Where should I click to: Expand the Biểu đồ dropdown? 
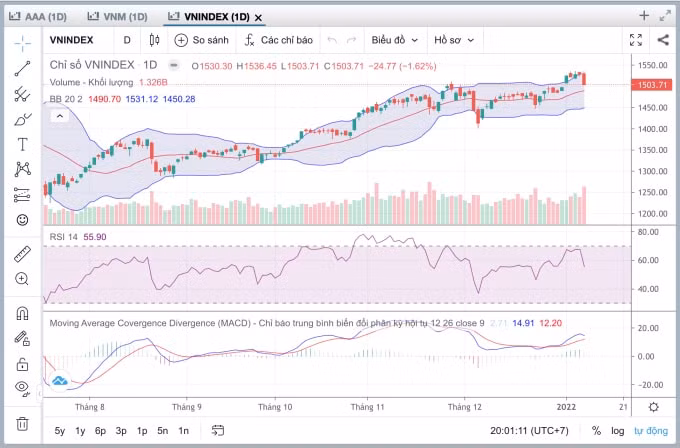point(394,40)
